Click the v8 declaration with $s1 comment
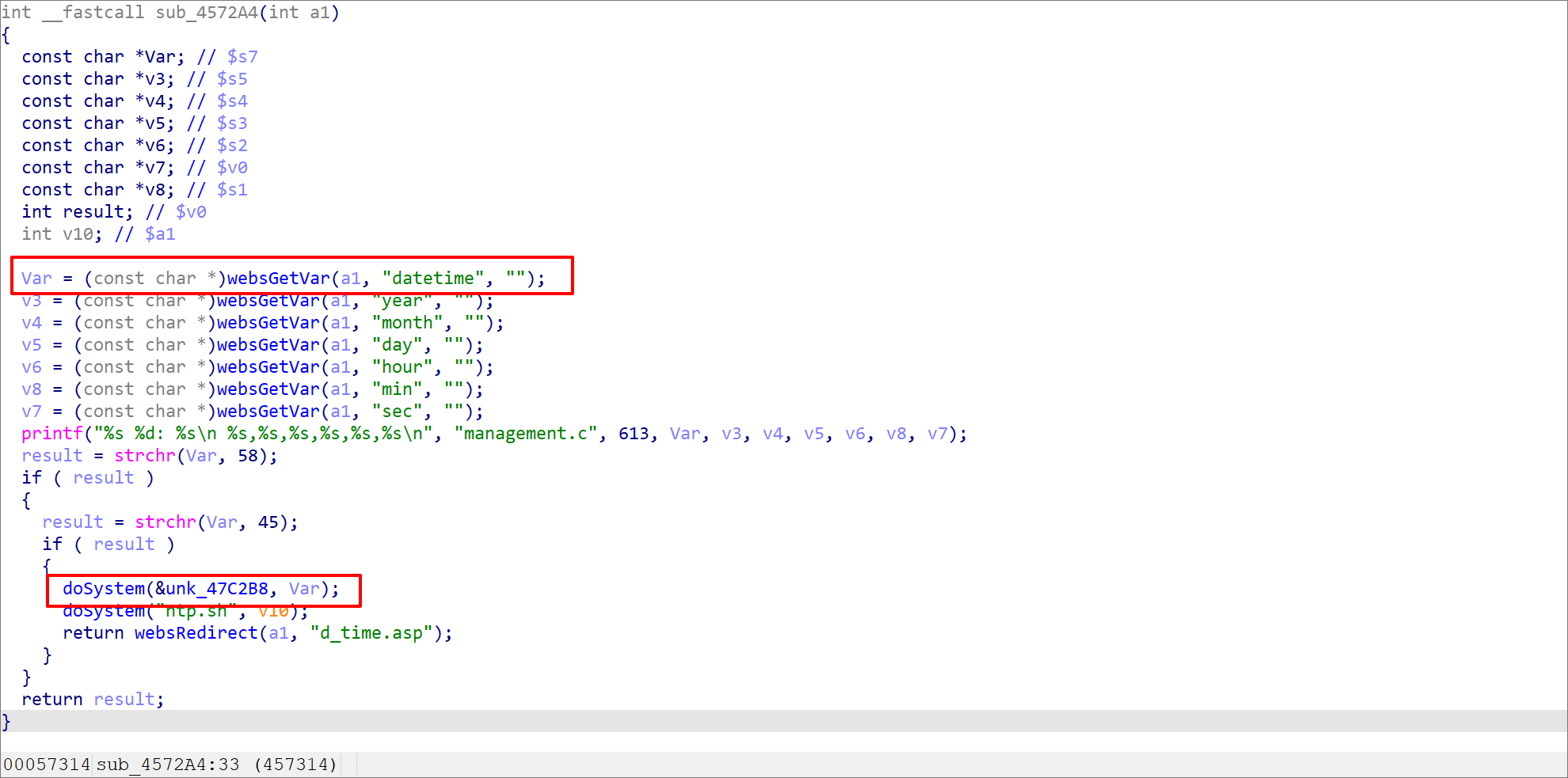Viewport: 1568px width, 778px height. point(135,190)
